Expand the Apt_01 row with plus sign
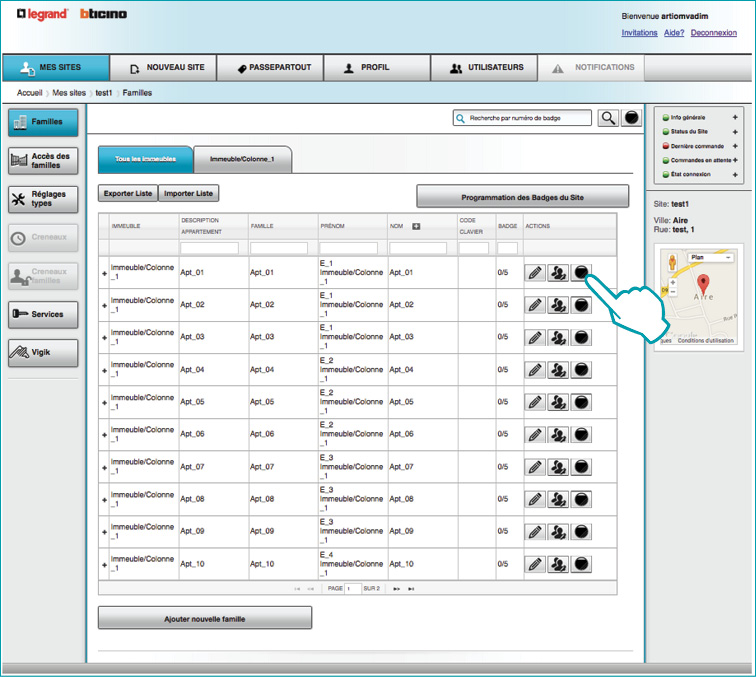The image size is (756, 677). pos(104,273)
